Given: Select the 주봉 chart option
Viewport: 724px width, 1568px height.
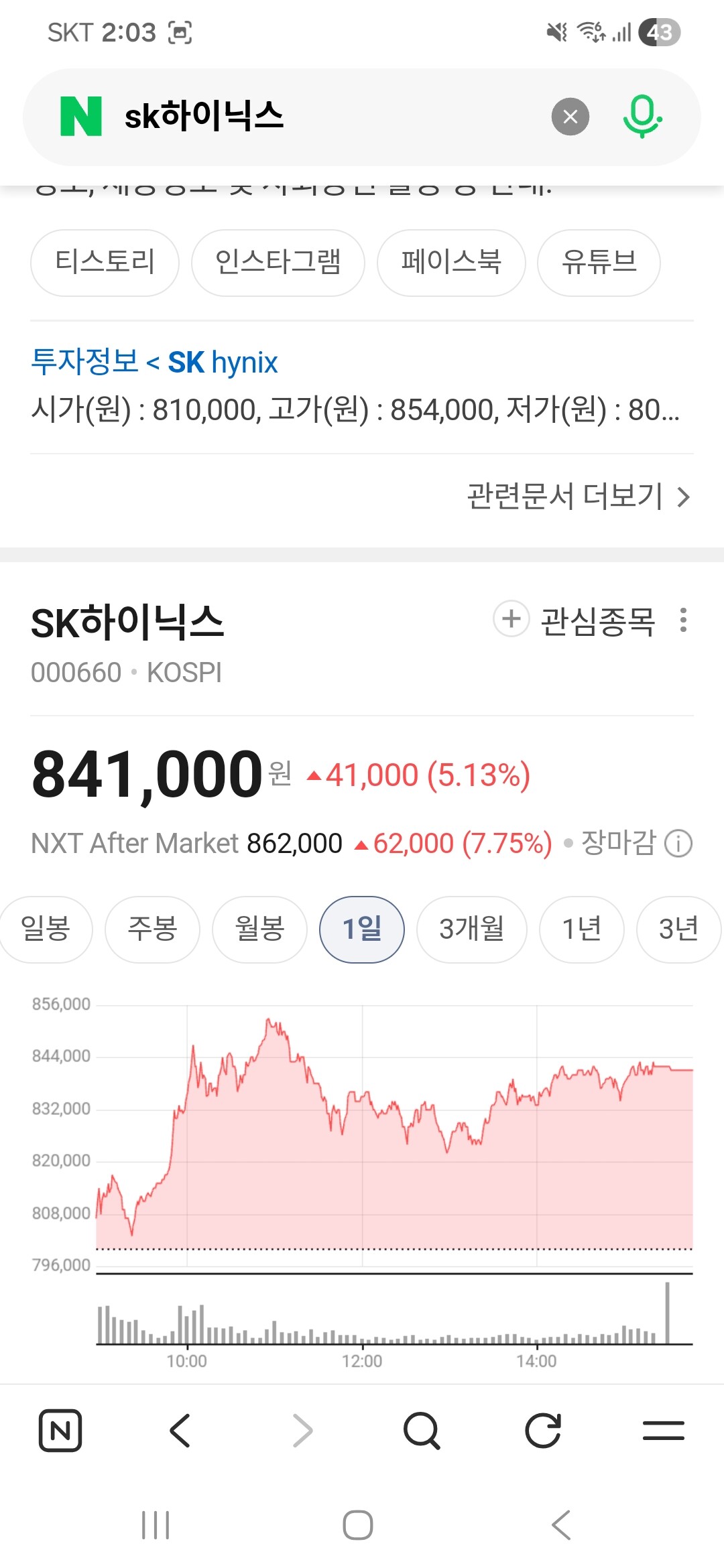Looking at the screenshot, I should click(x=152, y=929).
